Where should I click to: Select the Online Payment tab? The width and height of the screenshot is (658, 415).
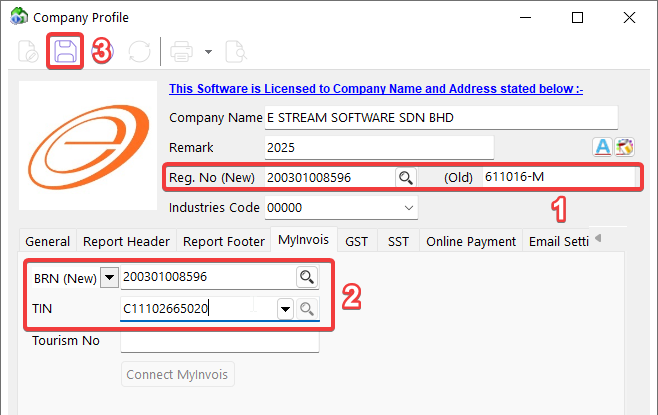(471, 241)
